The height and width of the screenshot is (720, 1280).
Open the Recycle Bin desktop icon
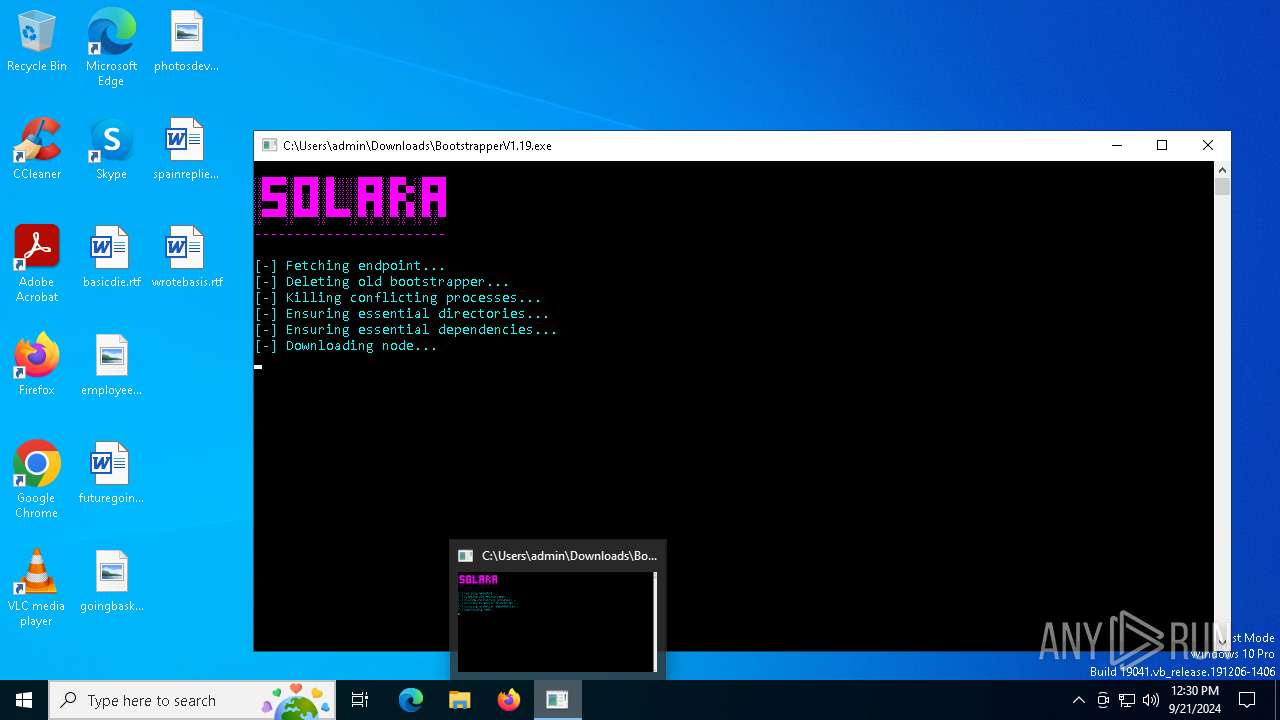point(37,42)
